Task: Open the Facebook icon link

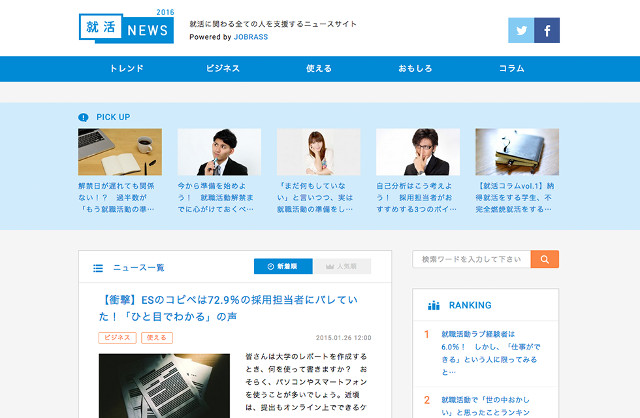Action: (x=547, y=30)
